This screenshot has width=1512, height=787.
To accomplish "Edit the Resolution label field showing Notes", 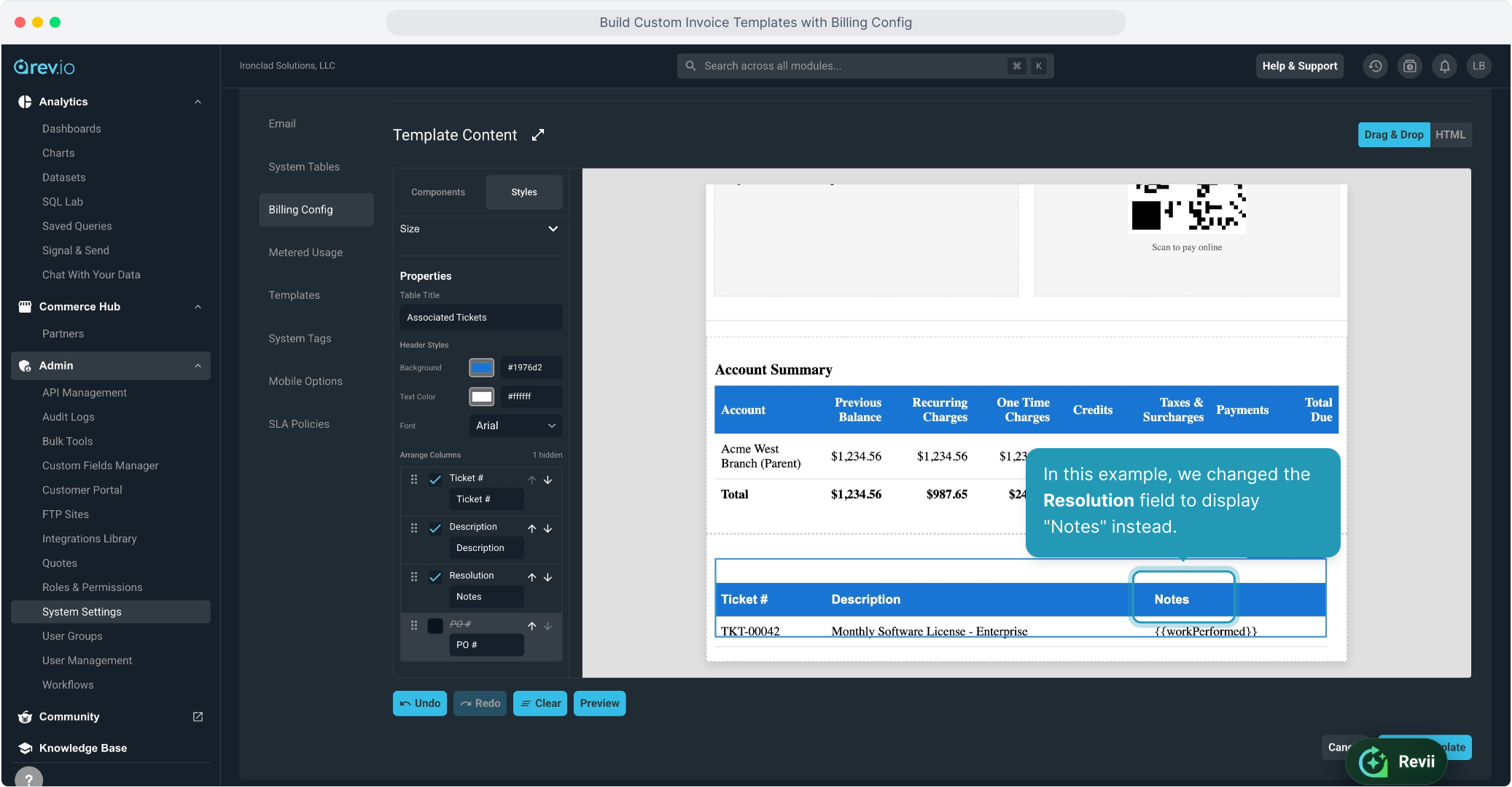I will pos(486,597).
